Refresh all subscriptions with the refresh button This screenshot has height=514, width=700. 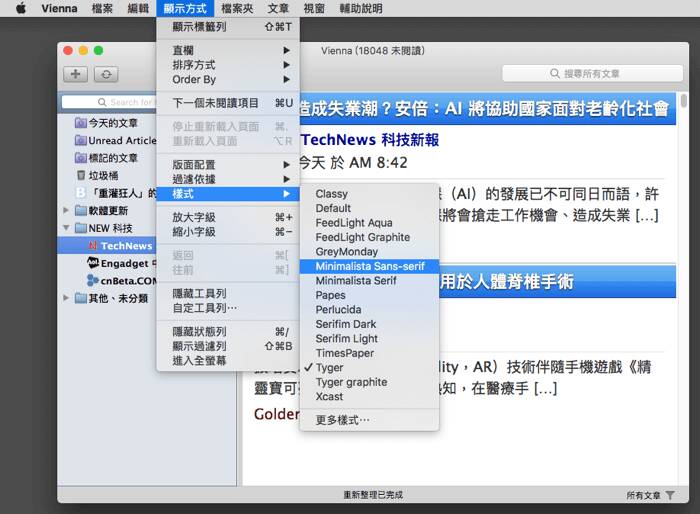coord(106,74)
